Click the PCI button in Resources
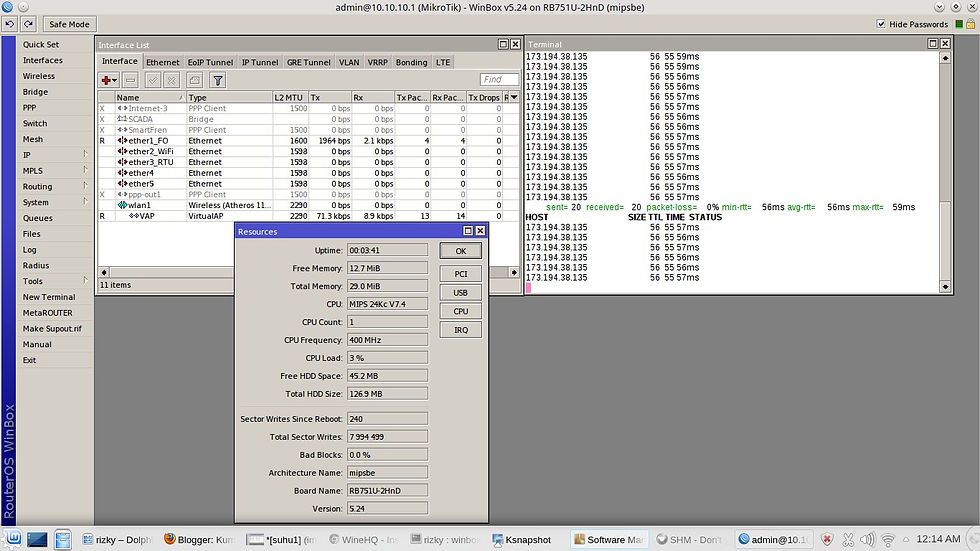 (x=461, y=274)
